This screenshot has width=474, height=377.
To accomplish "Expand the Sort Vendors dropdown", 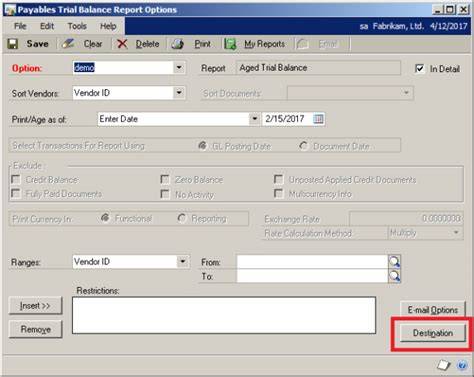I will 179,93.
